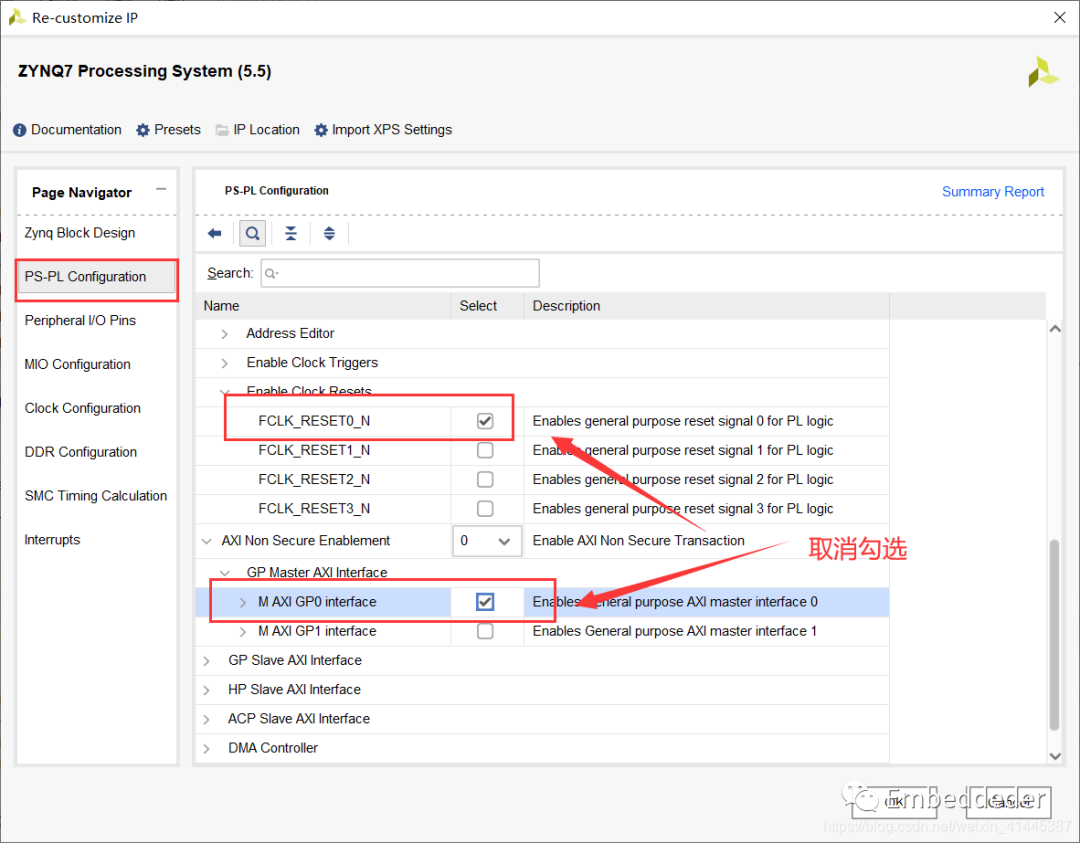The width and height of the screenshot is (1080, 843).
Task: Open Interrupts page
Action: (52, 540)
